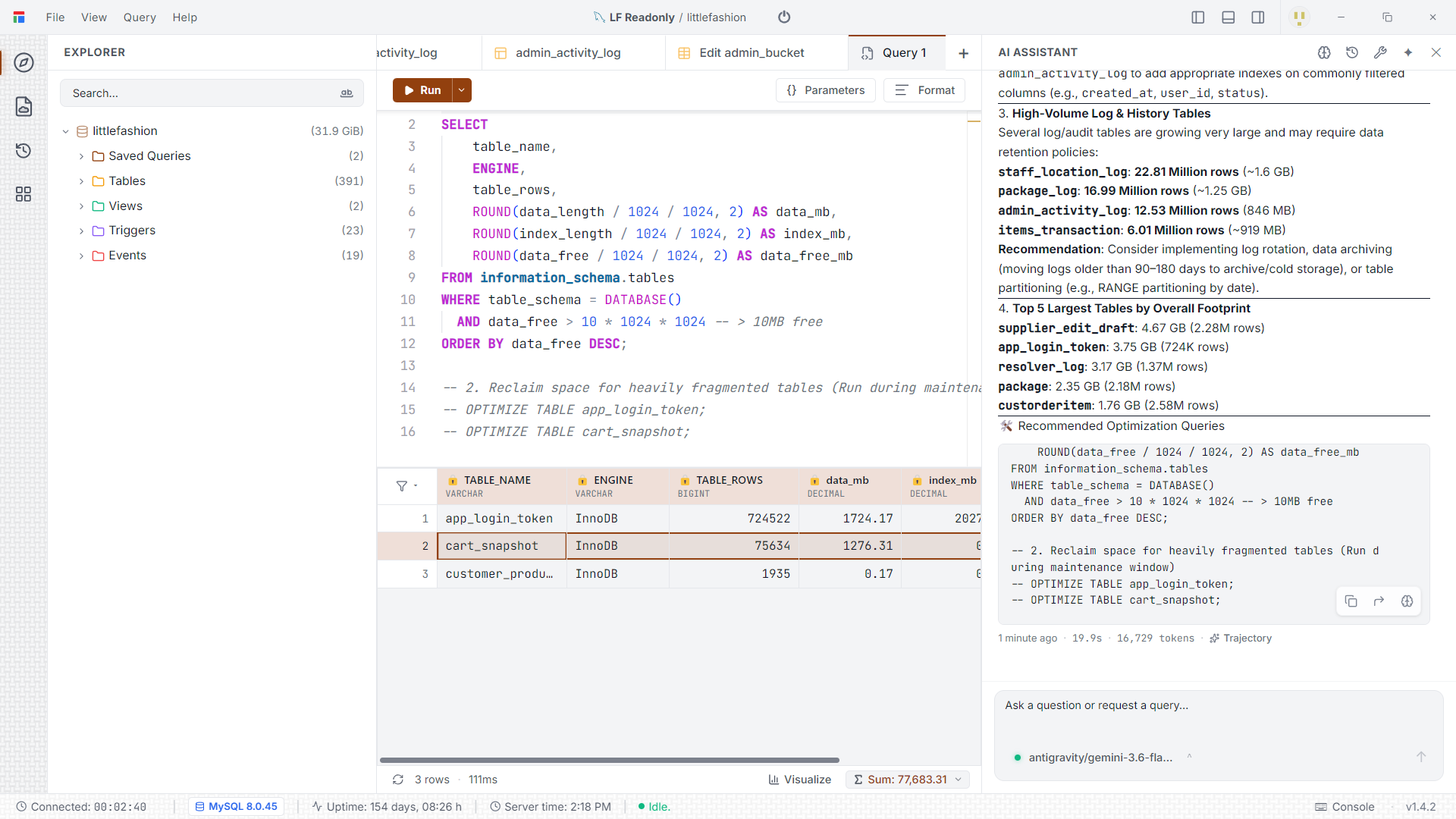Run the query
The width and height of the screenshot is (1456, 819).
click(422, 90)
